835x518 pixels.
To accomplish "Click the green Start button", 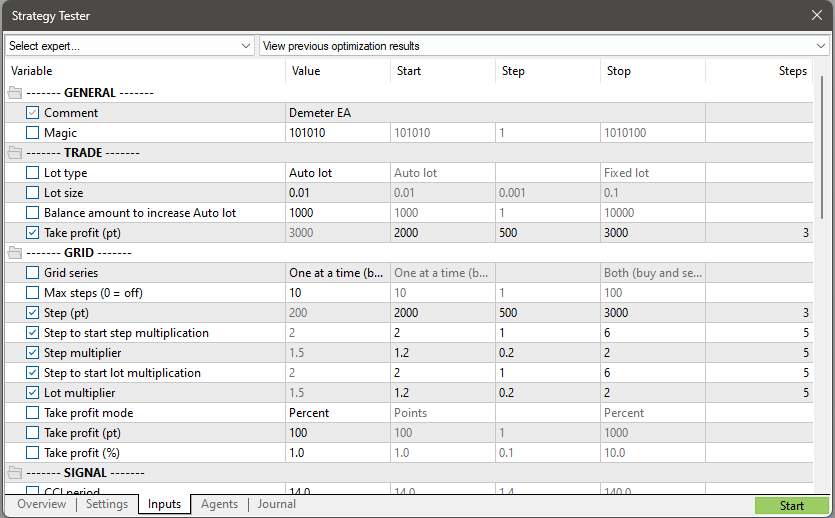I will click(792, 506).
